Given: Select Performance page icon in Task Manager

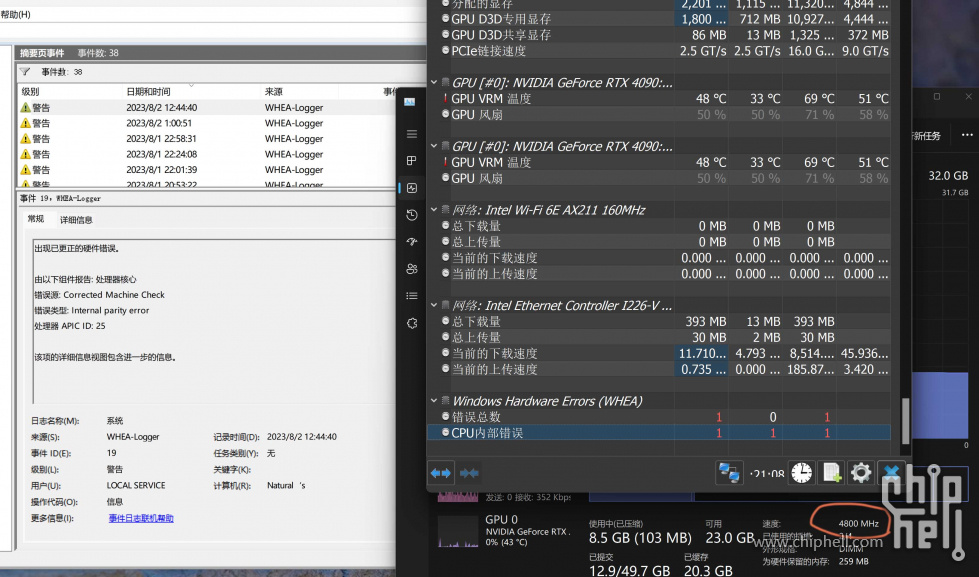Looking at the screenshot, I should point(411,188).
